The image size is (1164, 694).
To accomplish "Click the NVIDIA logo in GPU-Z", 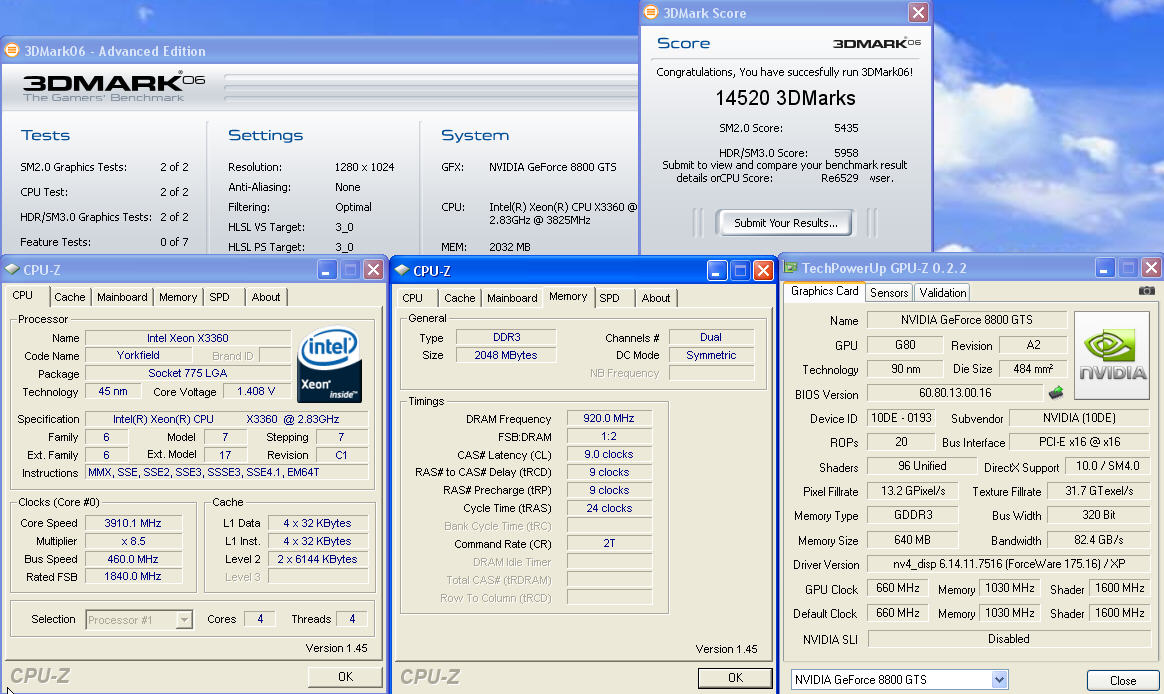I will click(x=1112, y=356).
